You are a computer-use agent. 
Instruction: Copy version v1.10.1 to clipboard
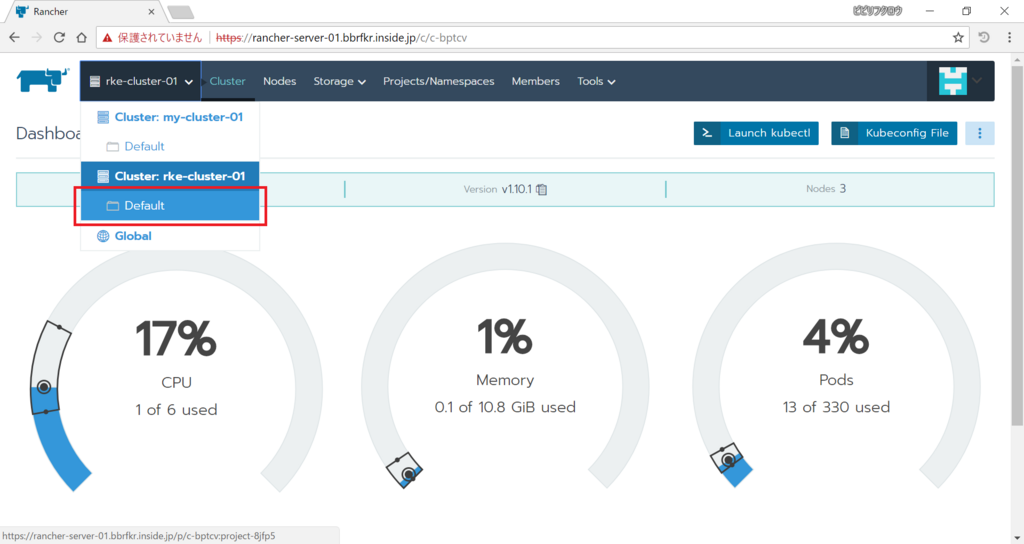tap(541, 189)
